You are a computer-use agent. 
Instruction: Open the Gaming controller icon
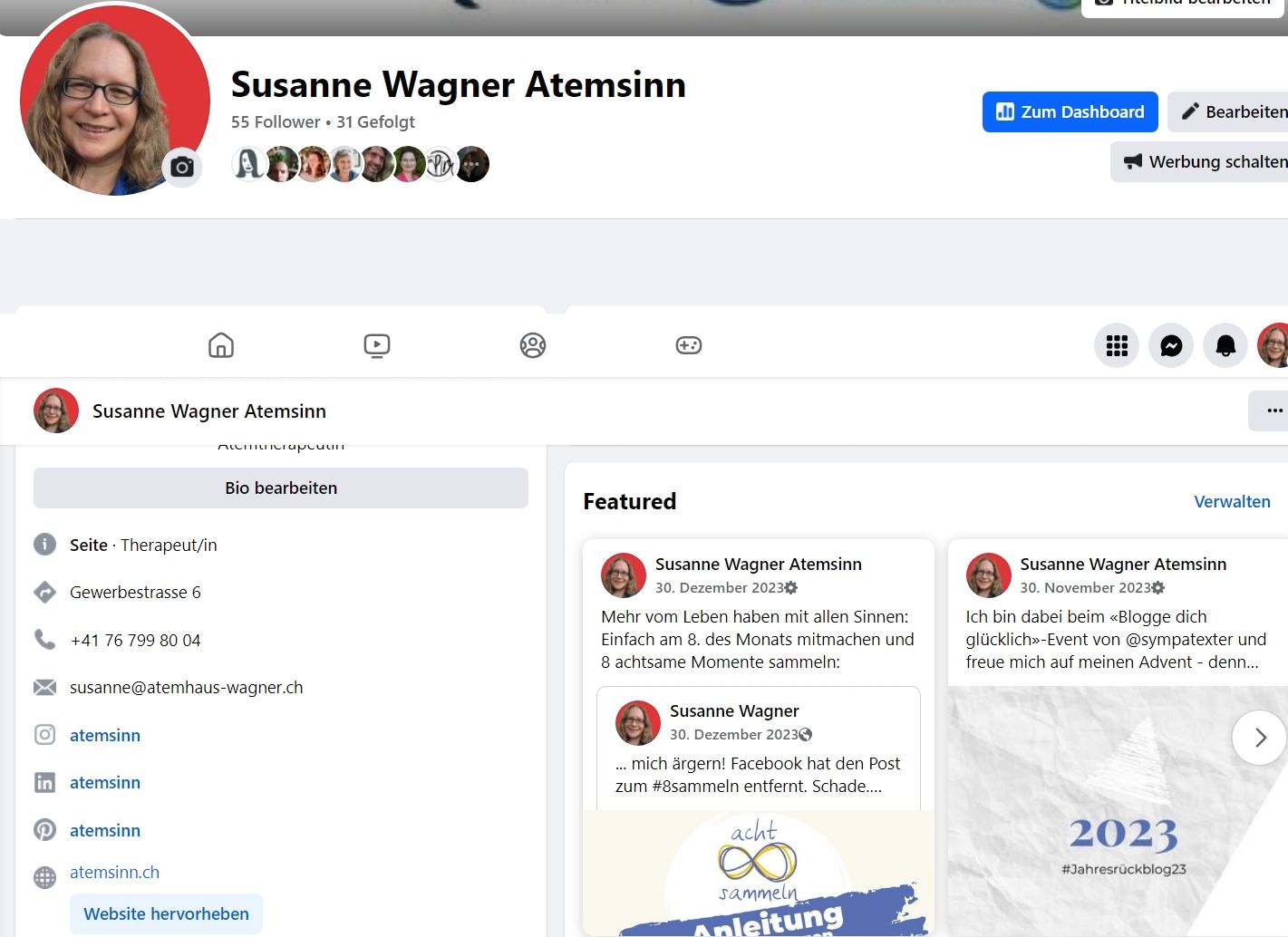pos(689,345)
